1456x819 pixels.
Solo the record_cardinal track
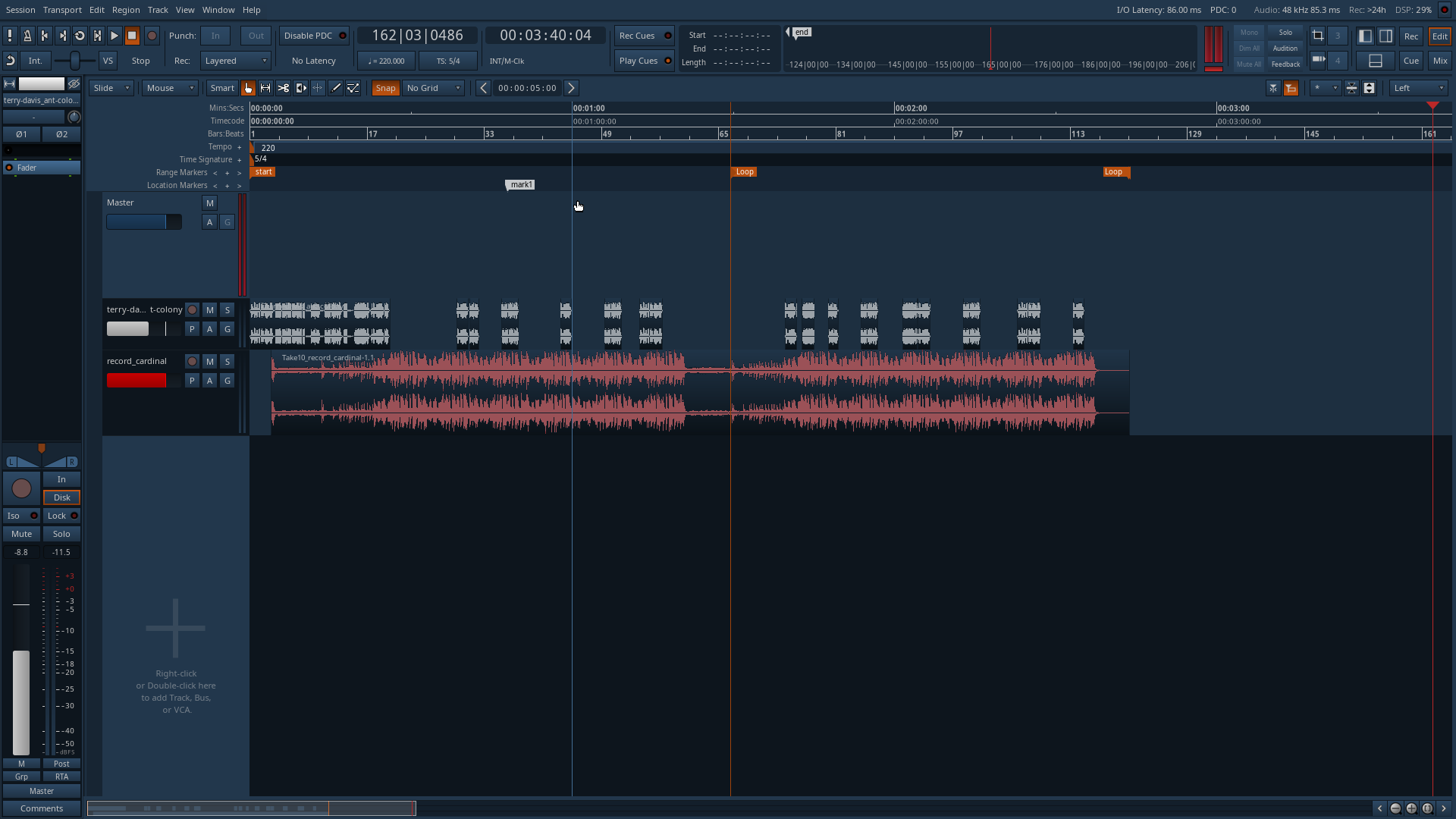[227, 361]
